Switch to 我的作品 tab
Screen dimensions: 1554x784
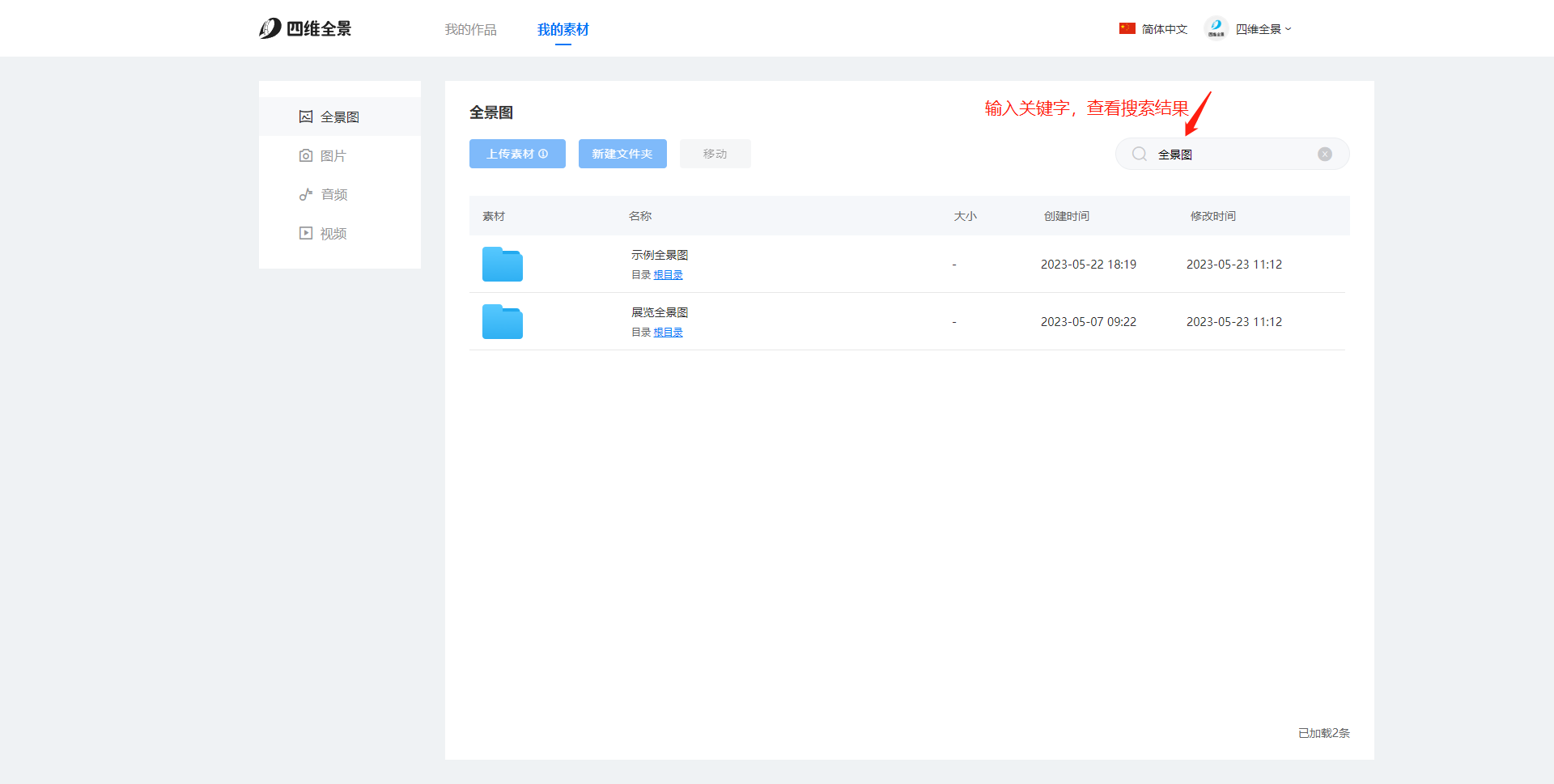point(470,29)
